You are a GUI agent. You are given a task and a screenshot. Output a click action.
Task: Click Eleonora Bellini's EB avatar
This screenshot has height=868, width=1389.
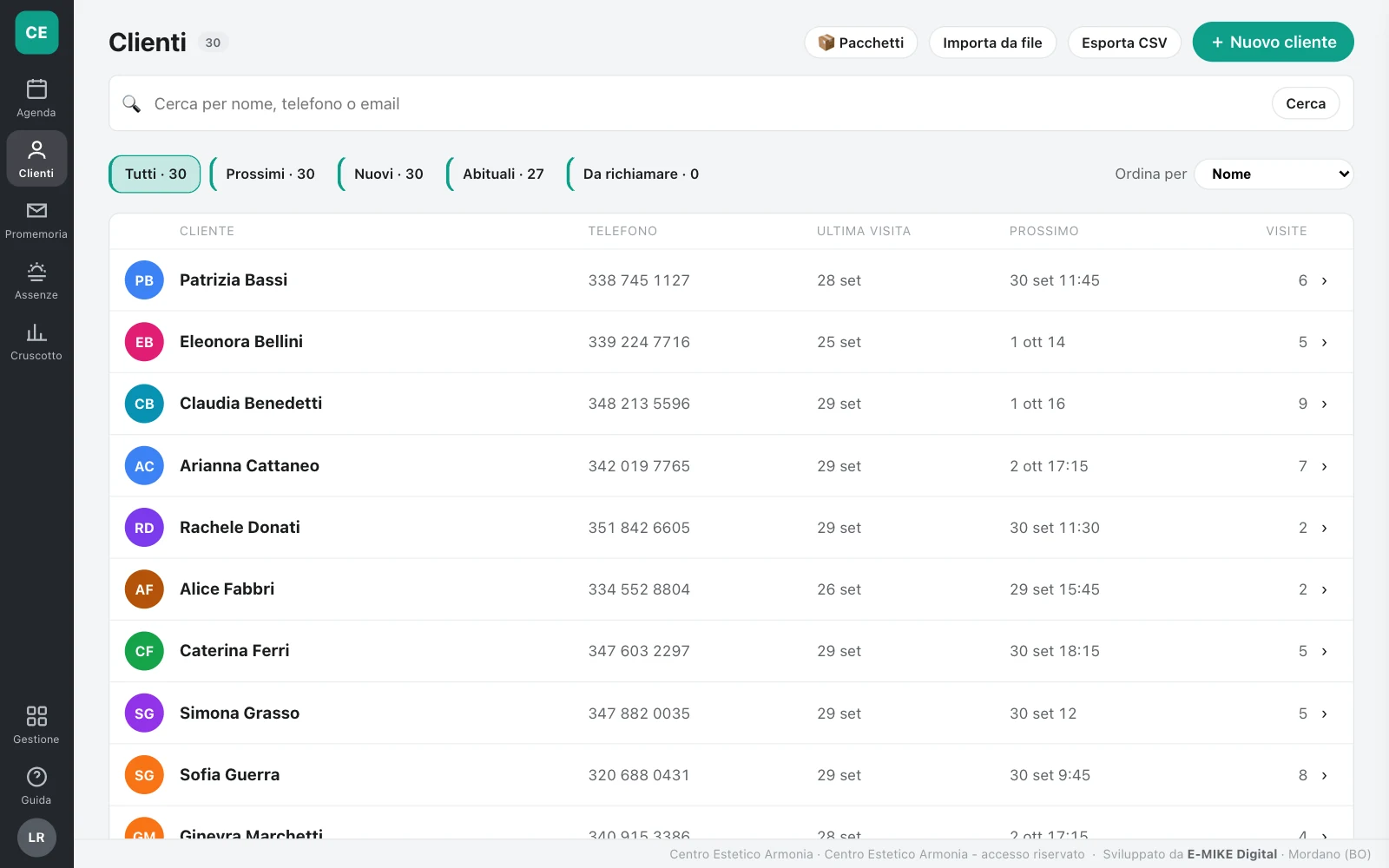pyautogui.click(x=144, y=342)
